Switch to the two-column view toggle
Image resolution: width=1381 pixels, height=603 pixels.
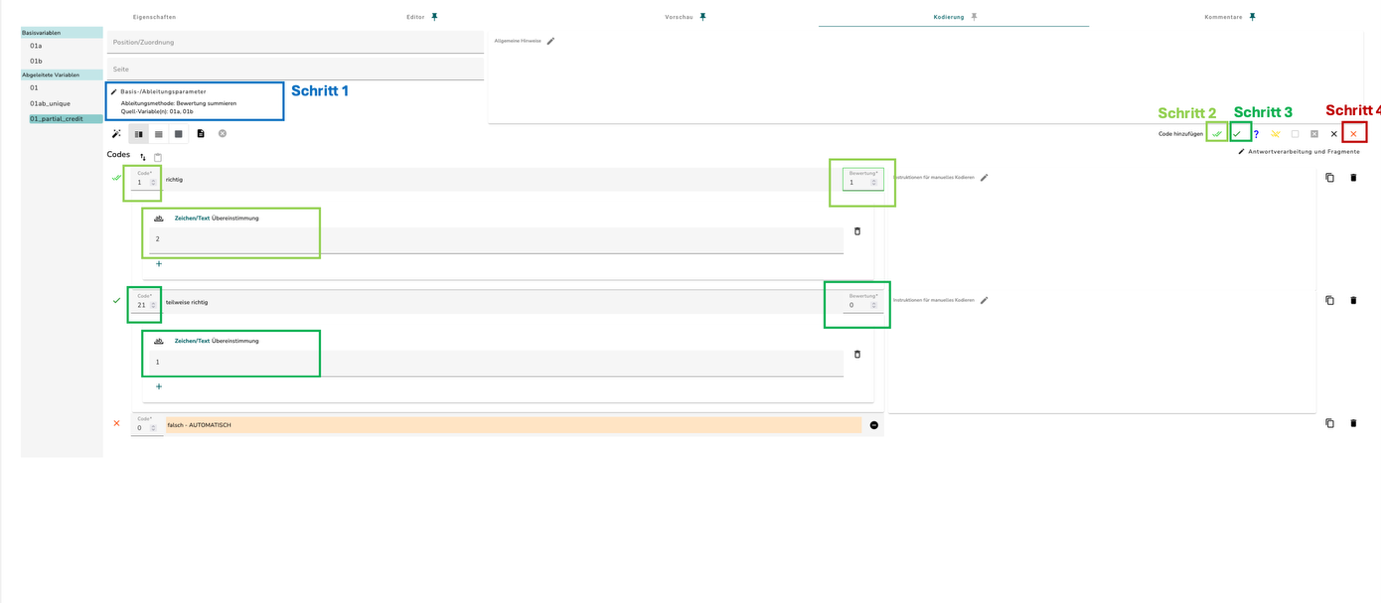tap(138, 134)
